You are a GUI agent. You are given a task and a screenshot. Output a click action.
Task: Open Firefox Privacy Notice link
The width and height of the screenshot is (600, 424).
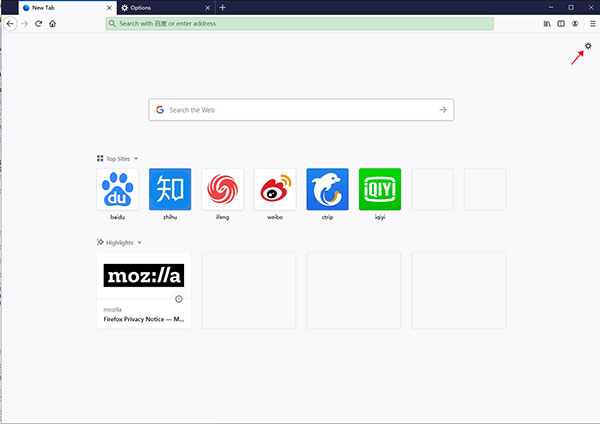coord(143,319)
